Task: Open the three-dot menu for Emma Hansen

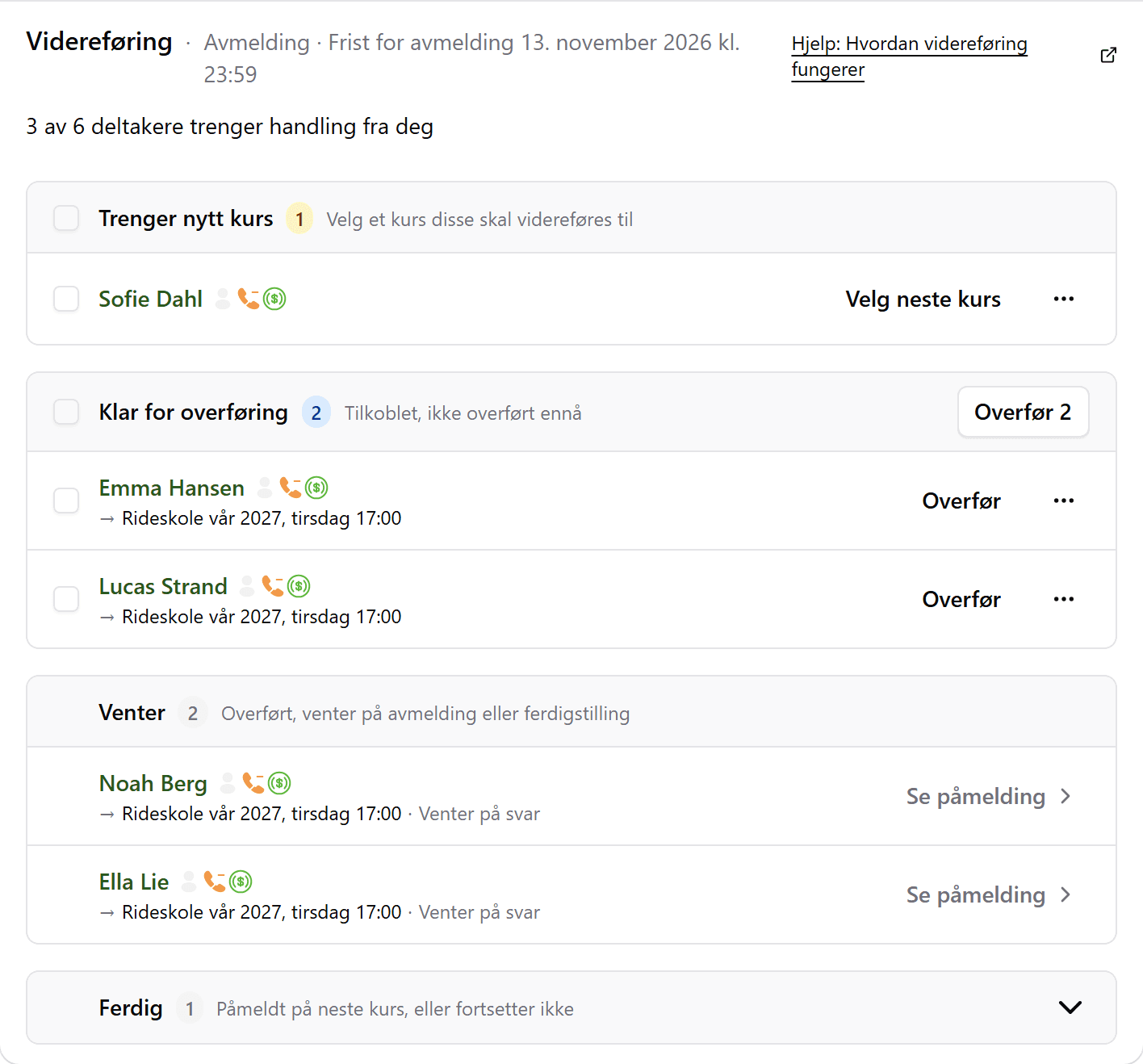Action: pyautogui.click(x=1064, y=501)
